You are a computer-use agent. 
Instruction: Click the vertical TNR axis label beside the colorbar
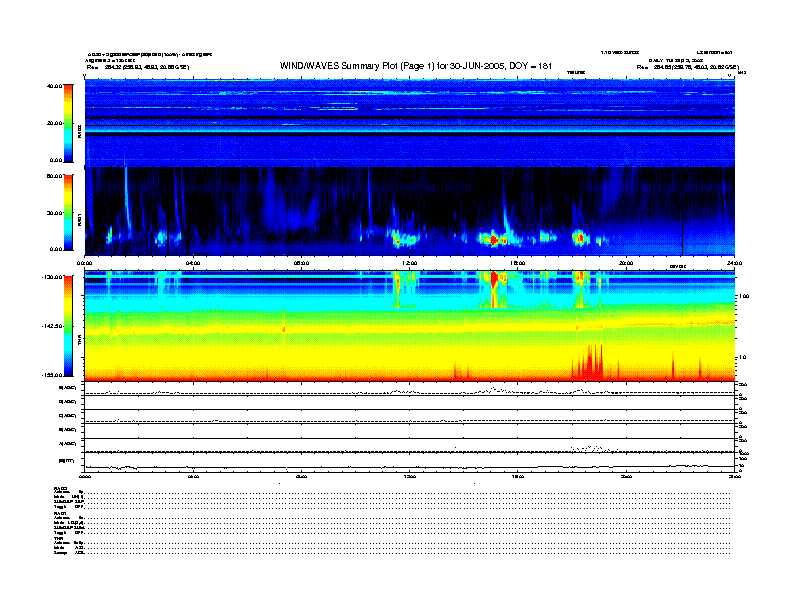pyautogui.click(x=79, y=340)
